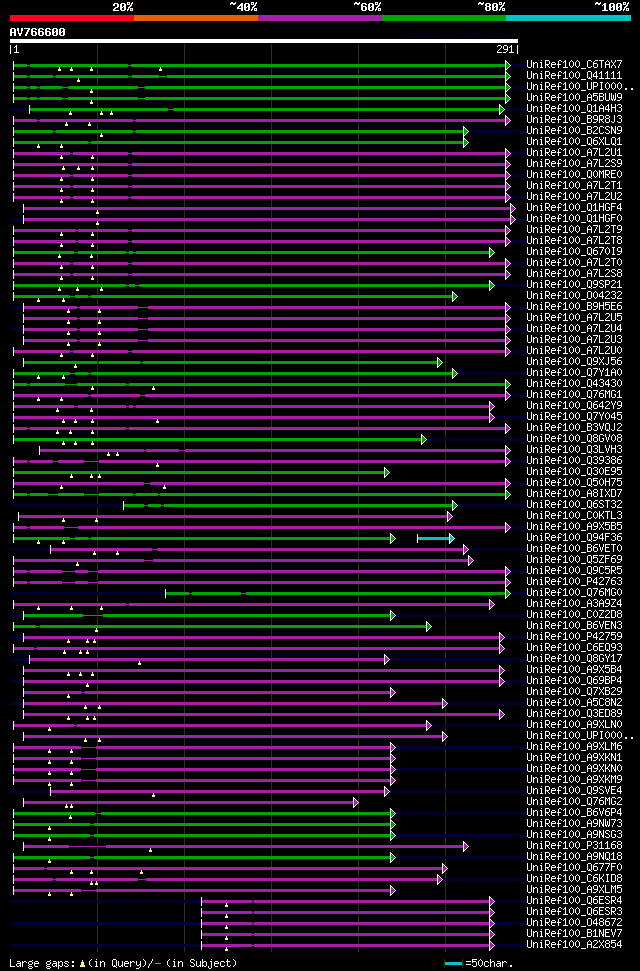Click the UniRef100_B3VQJ2 label
The image size is (640, 971).
[574, 428]
